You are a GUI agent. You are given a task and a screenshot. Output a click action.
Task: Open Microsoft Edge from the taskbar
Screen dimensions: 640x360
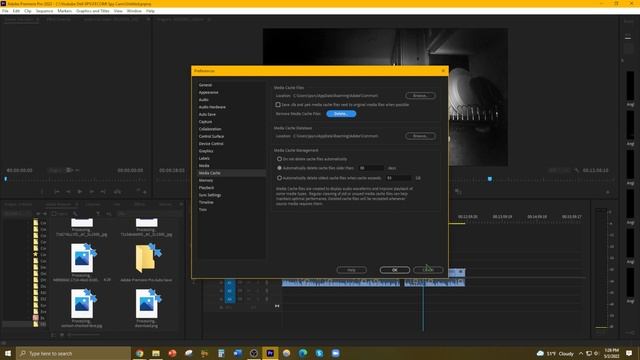coord(303,353)
